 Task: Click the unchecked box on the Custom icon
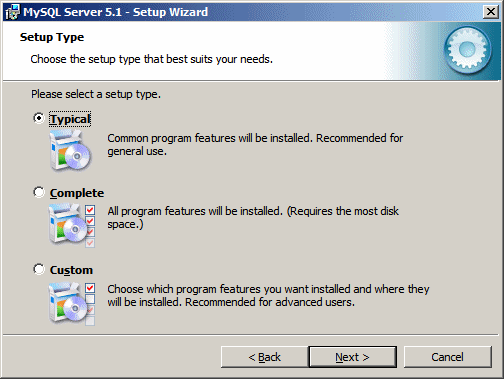(x=90, y=299)
